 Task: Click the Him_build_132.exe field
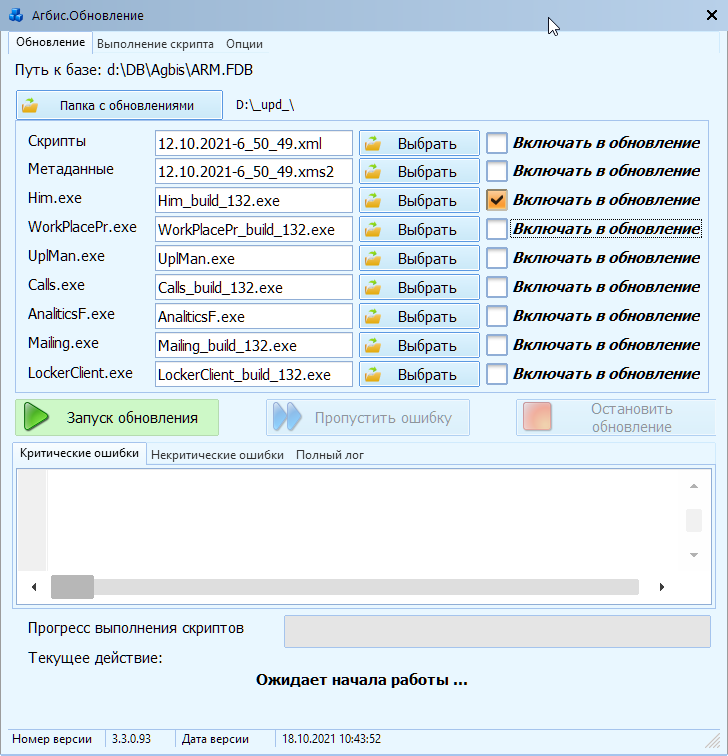(x=254, y=200)
